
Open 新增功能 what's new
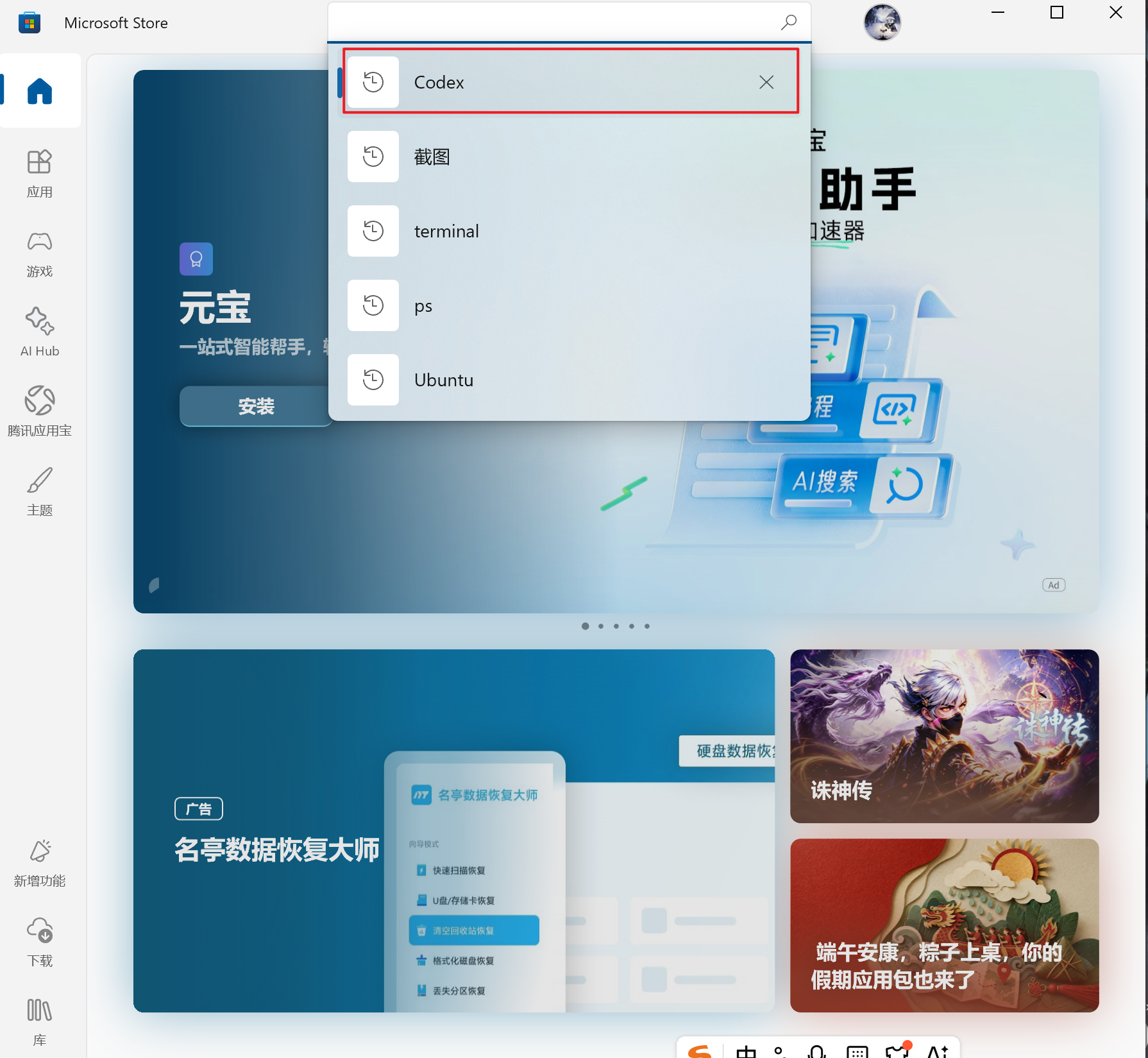40,863
